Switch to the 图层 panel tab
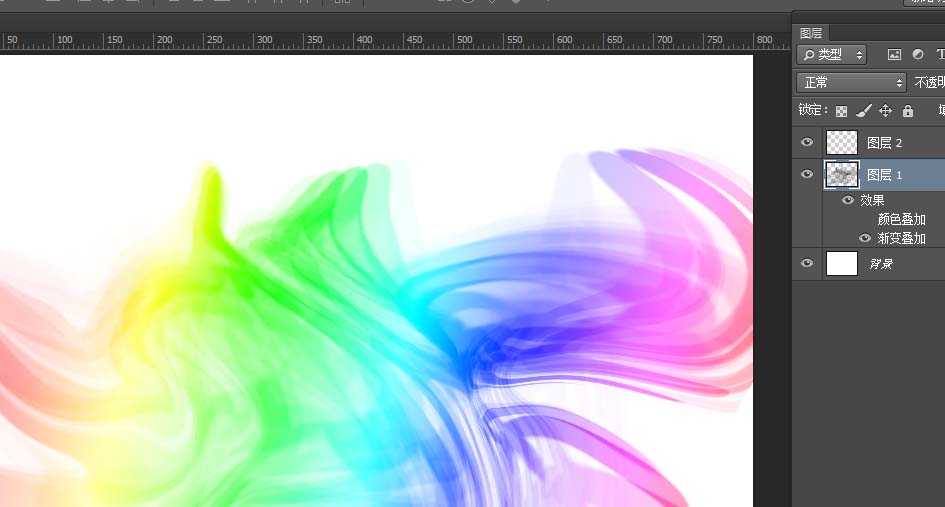Image resolution: width=945 pixels, height=507 pixels. 811,33
